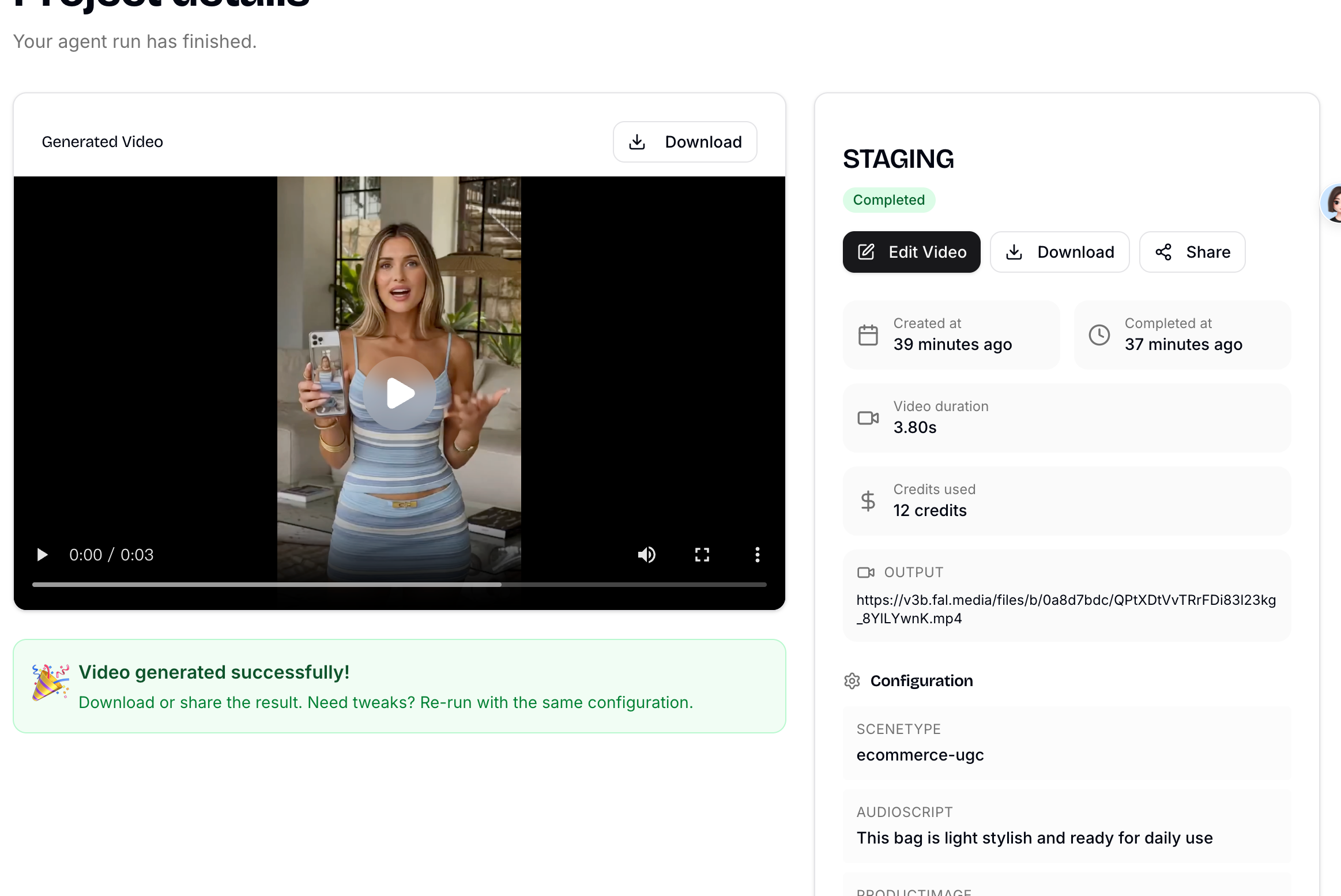Click the dollar icon beside Credits used

tap(868, 501)
